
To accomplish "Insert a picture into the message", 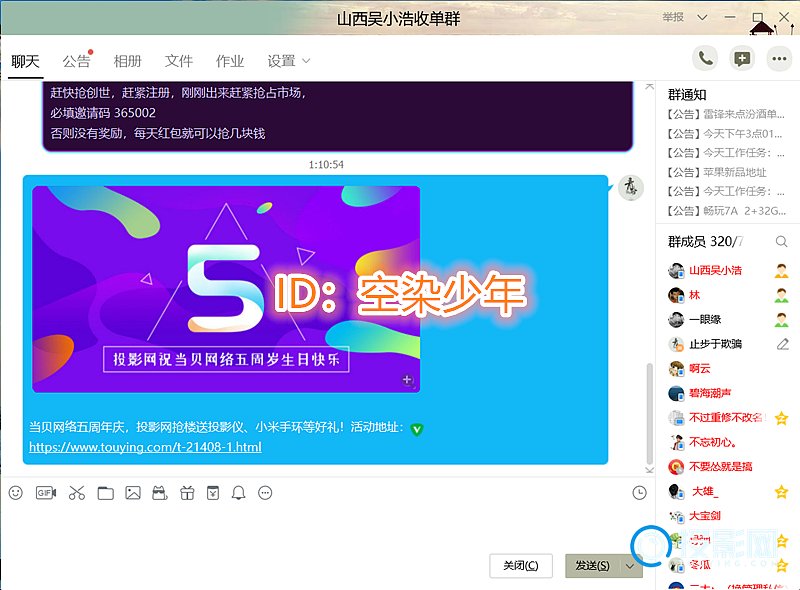I will tap(133, 493).
